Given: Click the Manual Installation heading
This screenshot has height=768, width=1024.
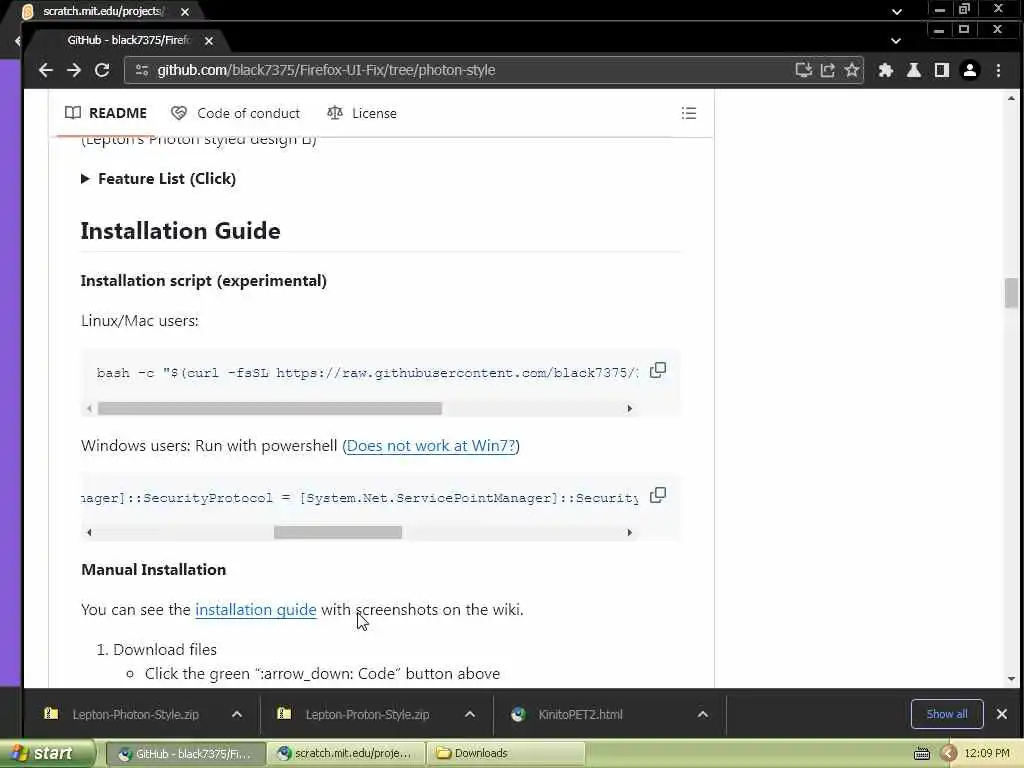Looking at the screenshot, I should point(153,569).
